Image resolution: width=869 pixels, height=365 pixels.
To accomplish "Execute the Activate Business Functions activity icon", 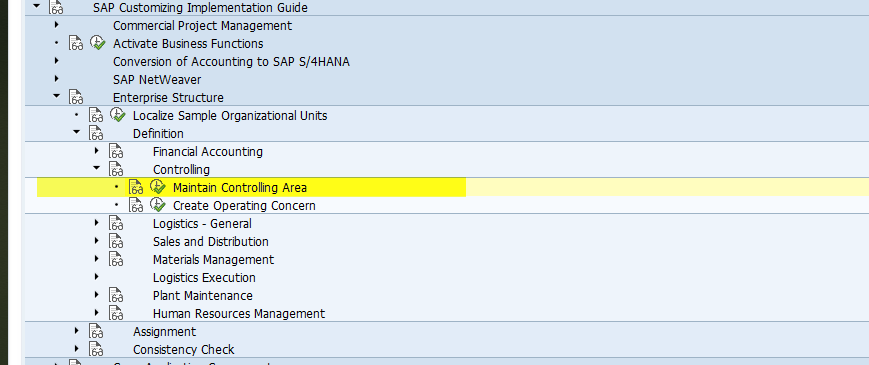I will point(98,43).
